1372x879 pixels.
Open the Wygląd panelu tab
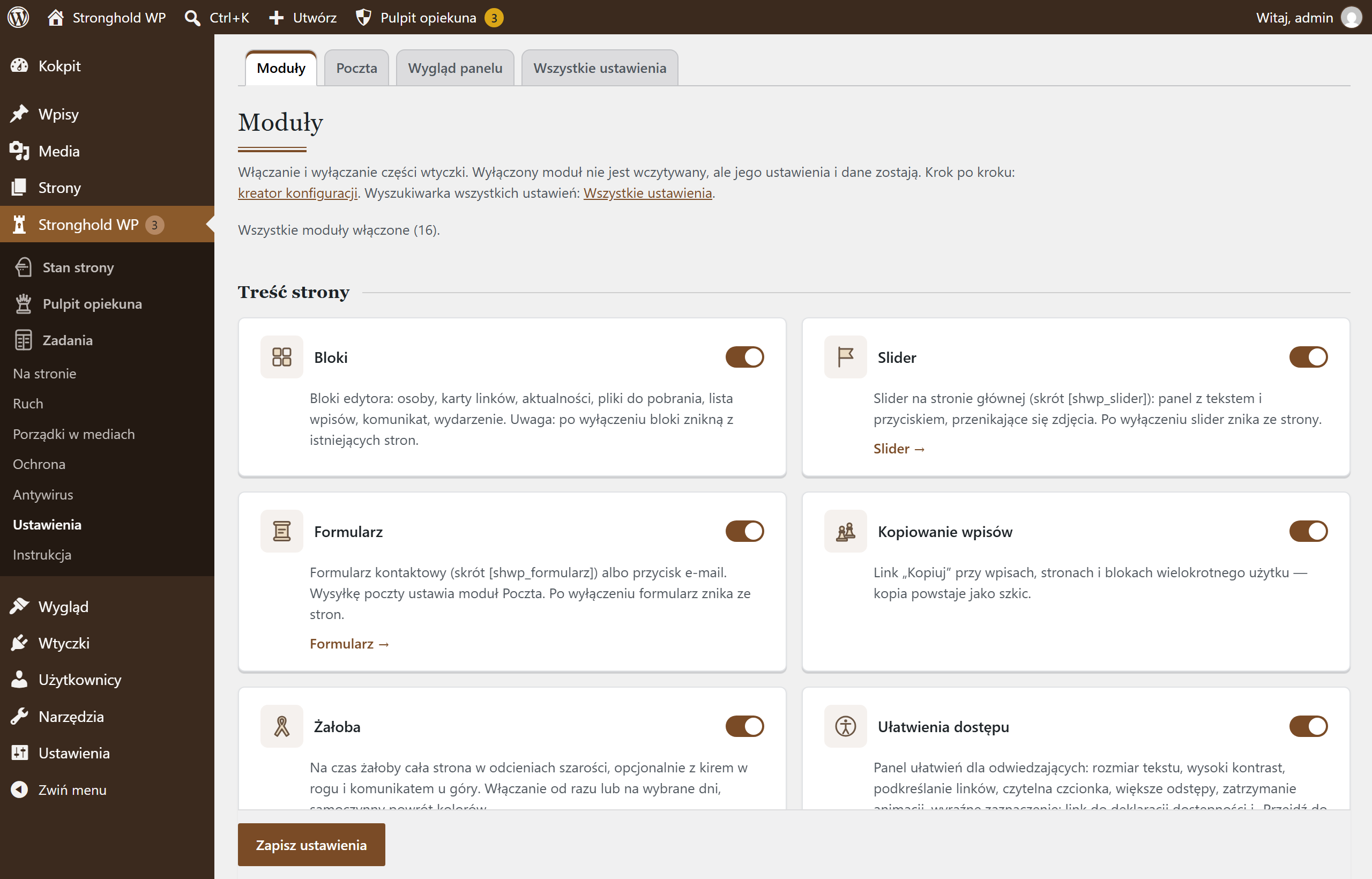pos(455,68)
